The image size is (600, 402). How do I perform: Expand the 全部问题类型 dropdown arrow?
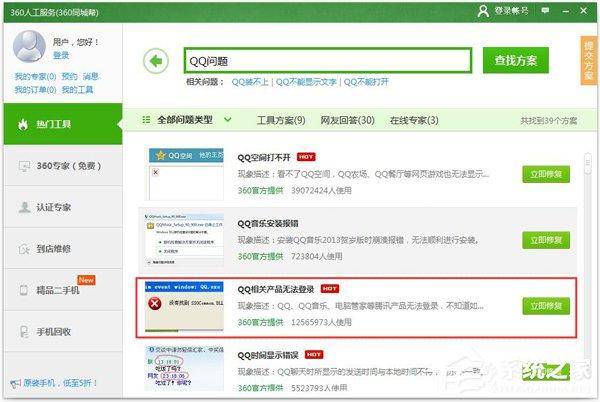coord(228,120)
